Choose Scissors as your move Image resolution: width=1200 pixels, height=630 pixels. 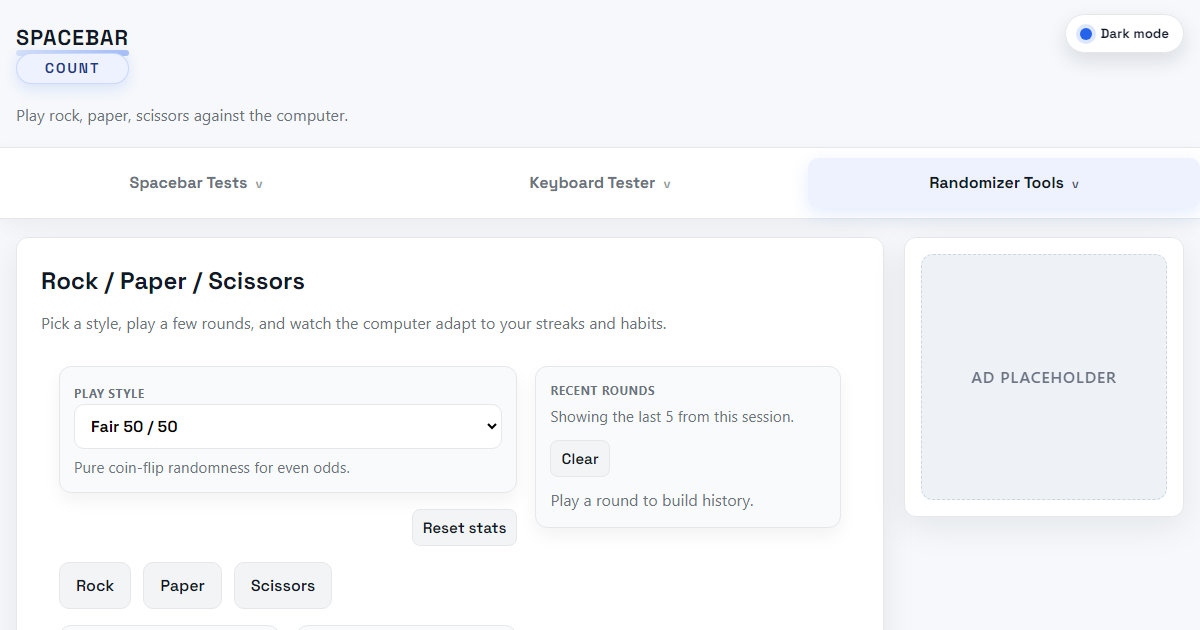(x=283, y=586)
